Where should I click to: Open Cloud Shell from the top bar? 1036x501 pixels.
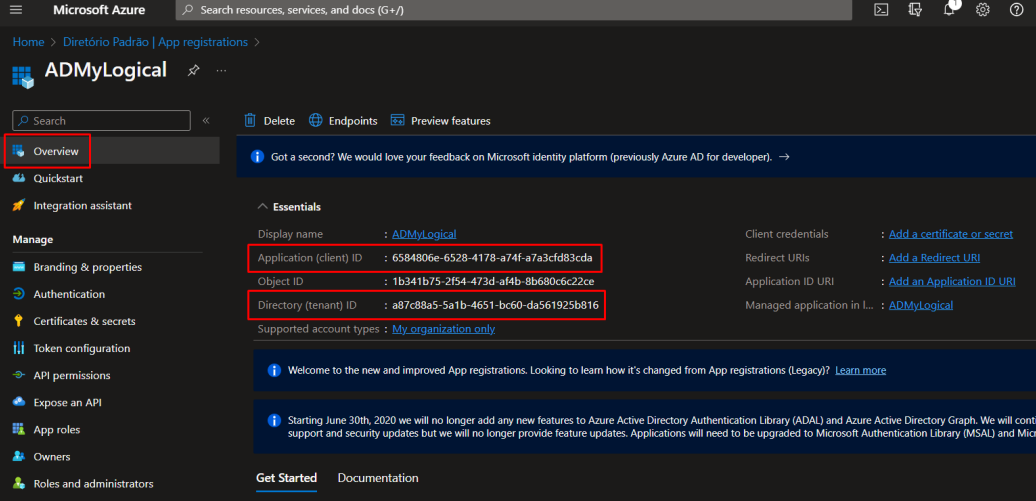point(881,10)
